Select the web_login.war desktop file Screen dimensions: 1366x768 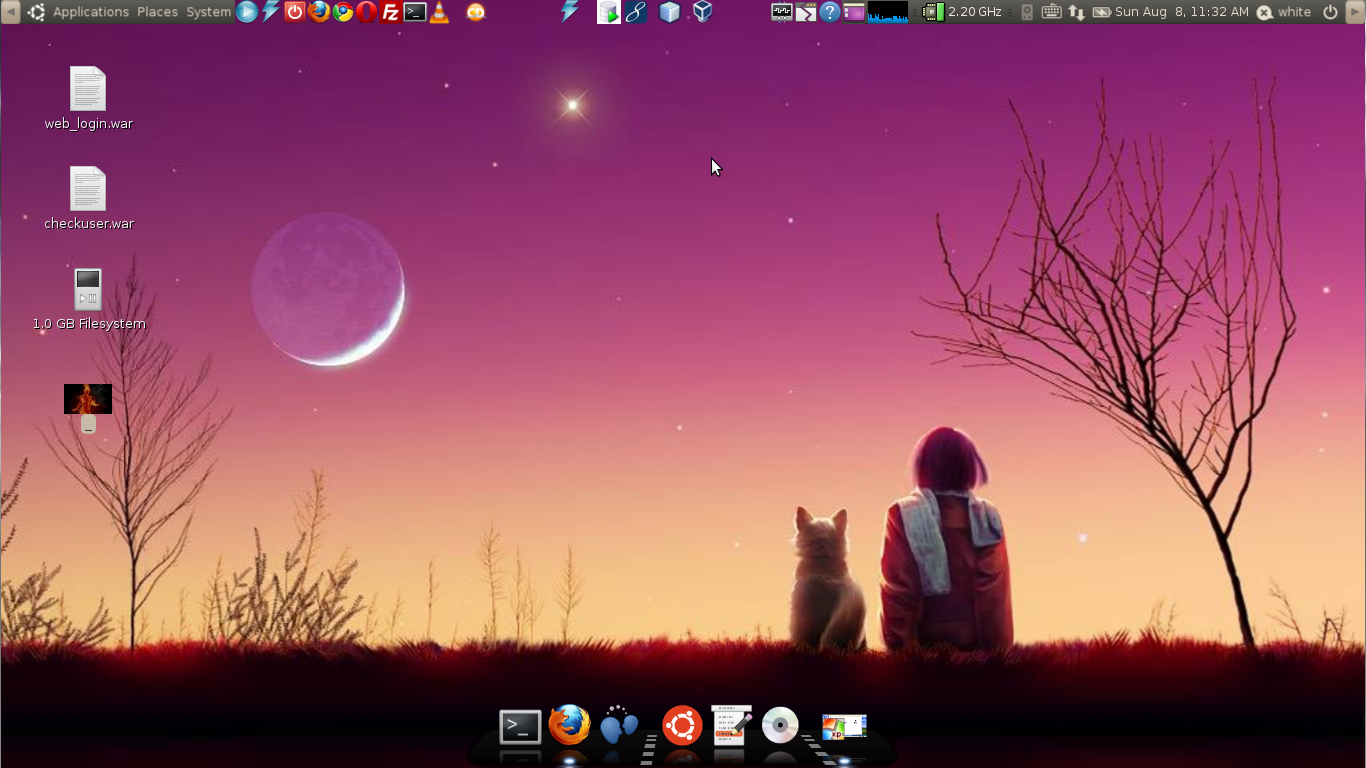88,98
